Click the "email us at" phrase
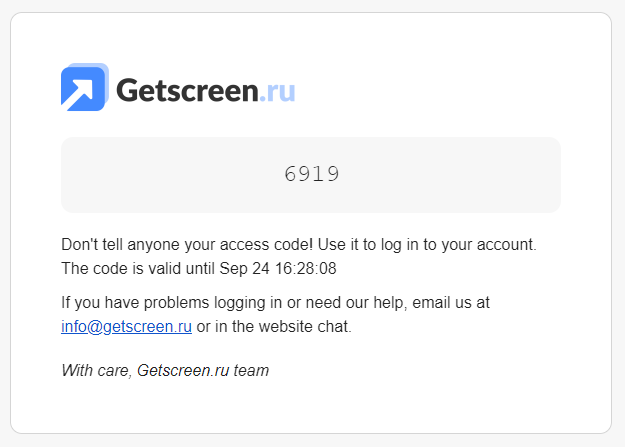Screen dimensions: 625x447 point(451,303)
